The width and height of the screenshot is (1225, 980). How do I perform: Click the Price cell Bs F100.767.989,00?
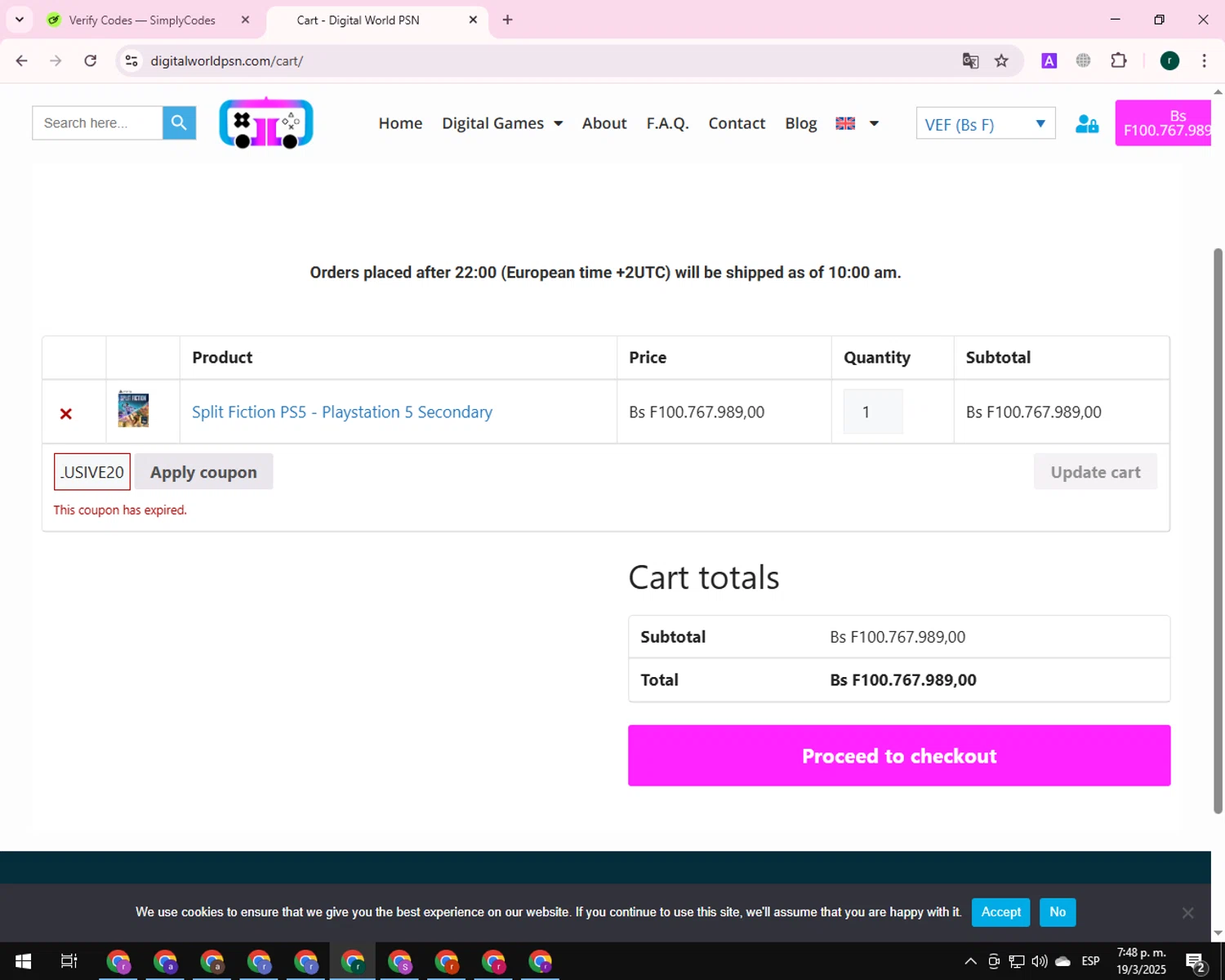coord(697,412)
